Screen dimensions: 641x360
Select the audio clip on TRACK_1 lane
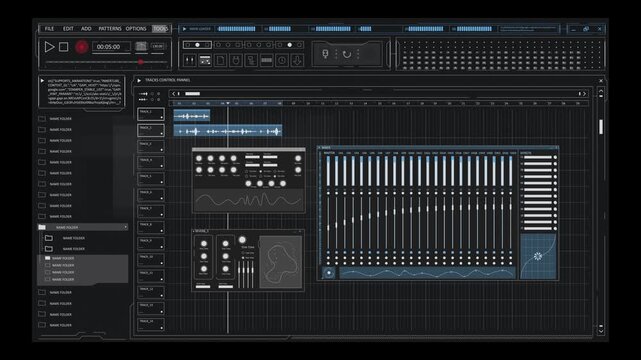[192, 116]
